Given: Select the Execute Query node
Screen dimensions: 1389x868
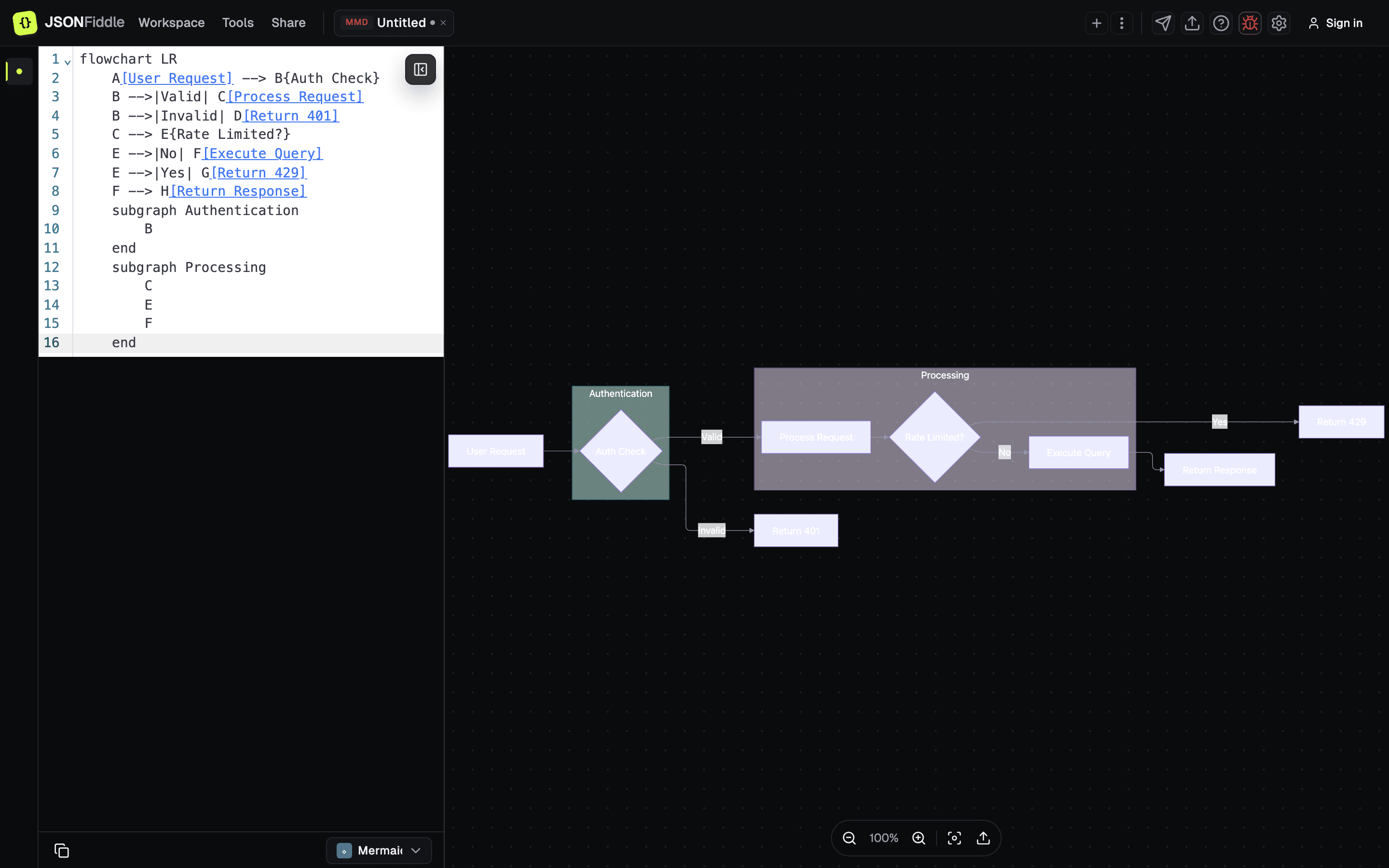Looking at the screenshot, I should 1078,453.
